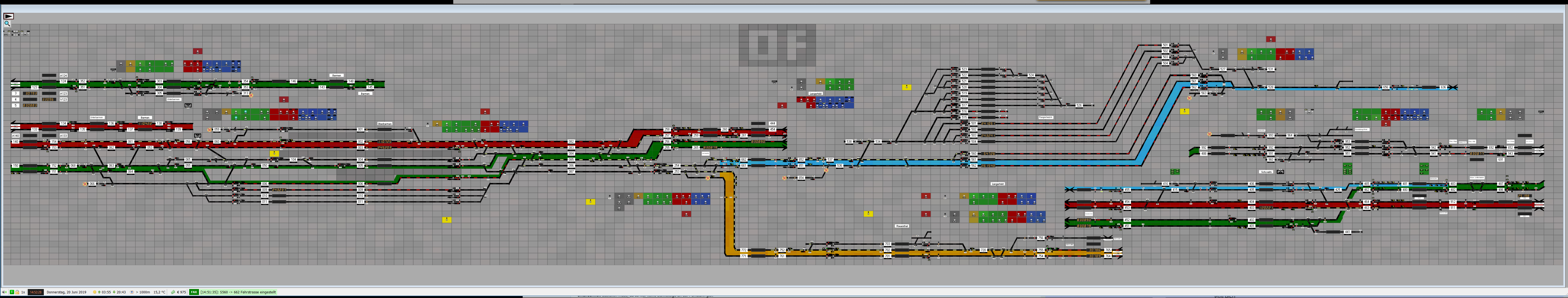This screenshot has width=1568, height=298.
Task: Click the money banknote icon beside € 975
Action: tap(173, 292)
